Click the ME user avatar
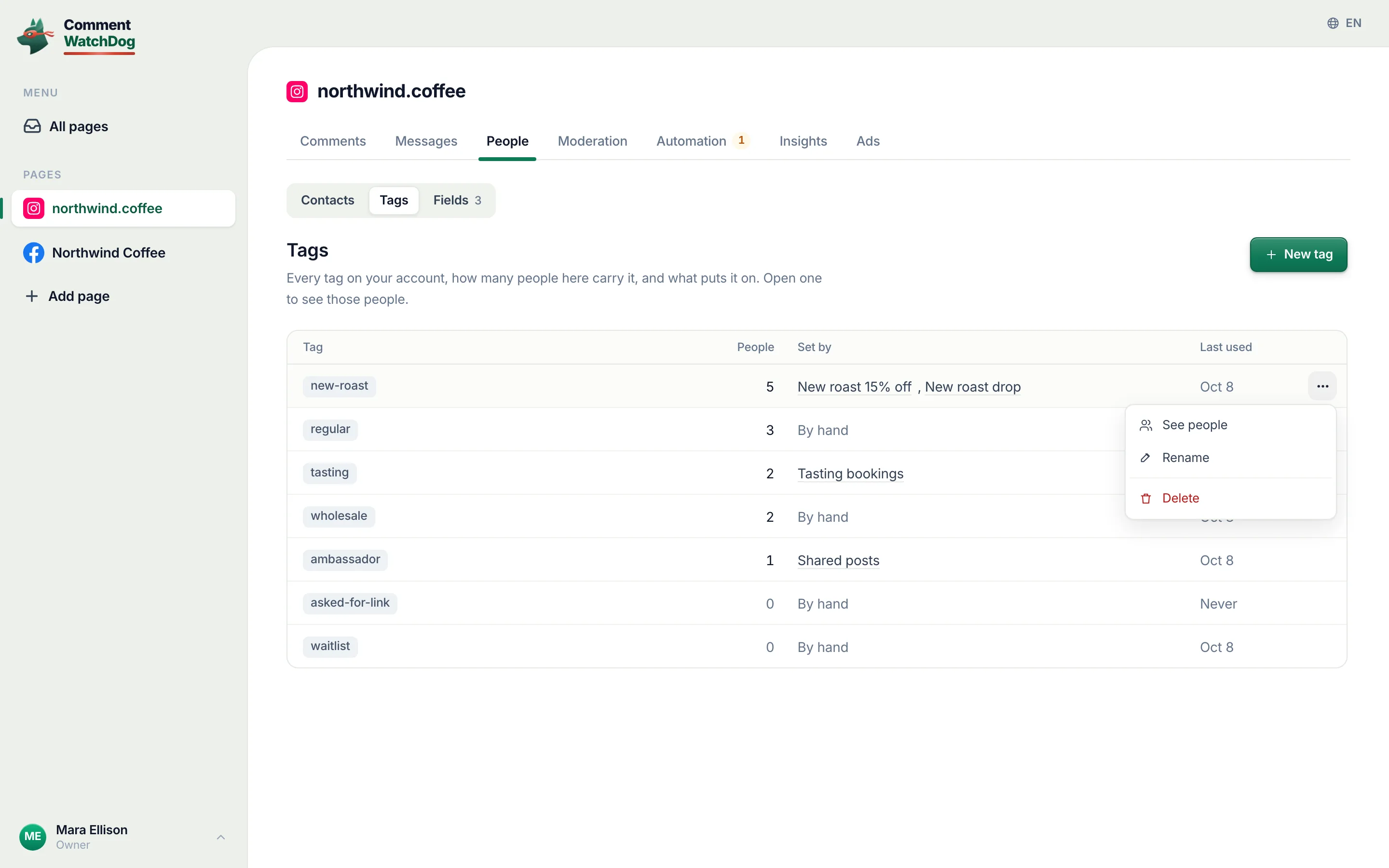 click(33, 837)
